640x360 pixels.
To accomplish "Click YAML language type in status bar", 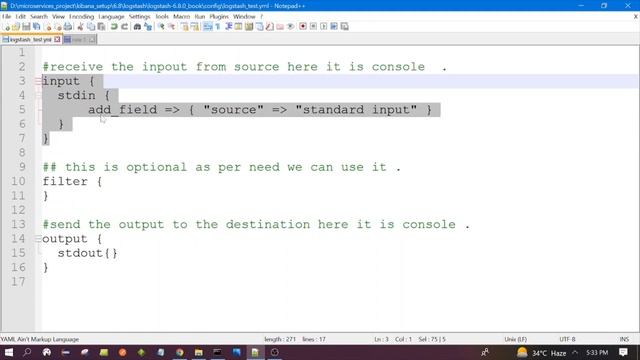I will tap(40, 339).
